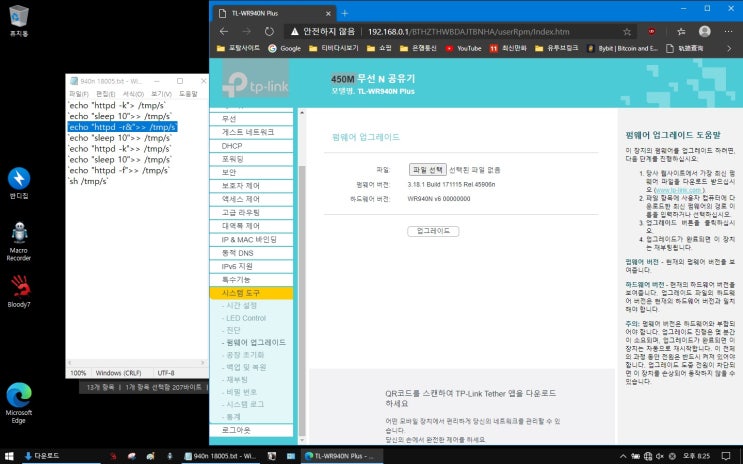Open Edge settings and more menu

tap(728, 32)
